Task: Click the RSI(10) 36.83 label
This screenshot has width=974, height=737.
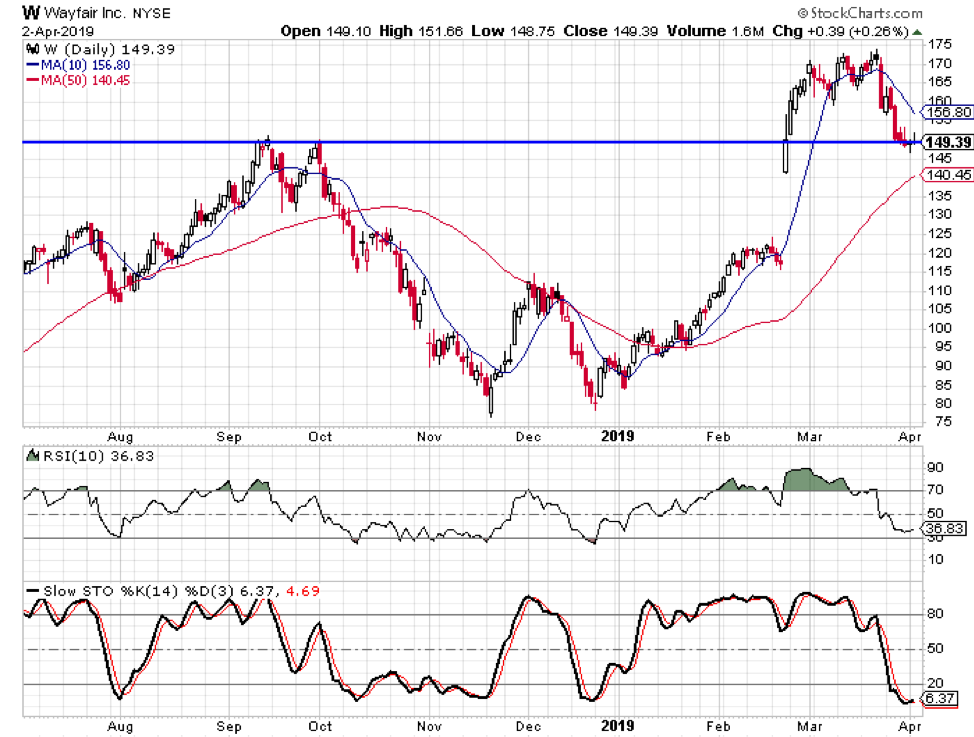Action: pos(99,456)
